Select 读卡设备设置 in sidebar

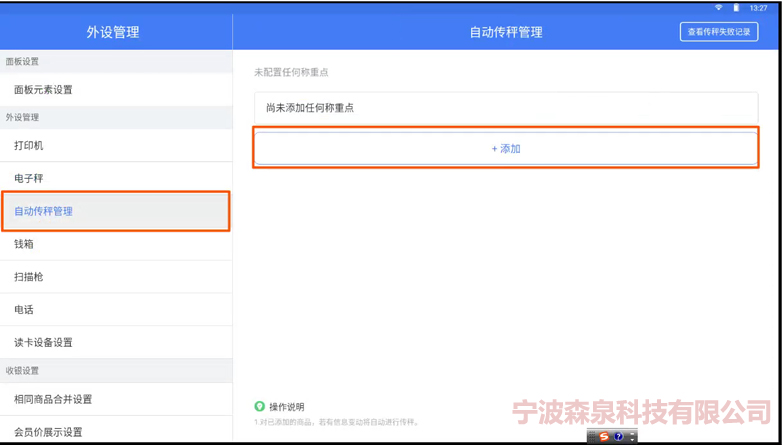[43, 343]
